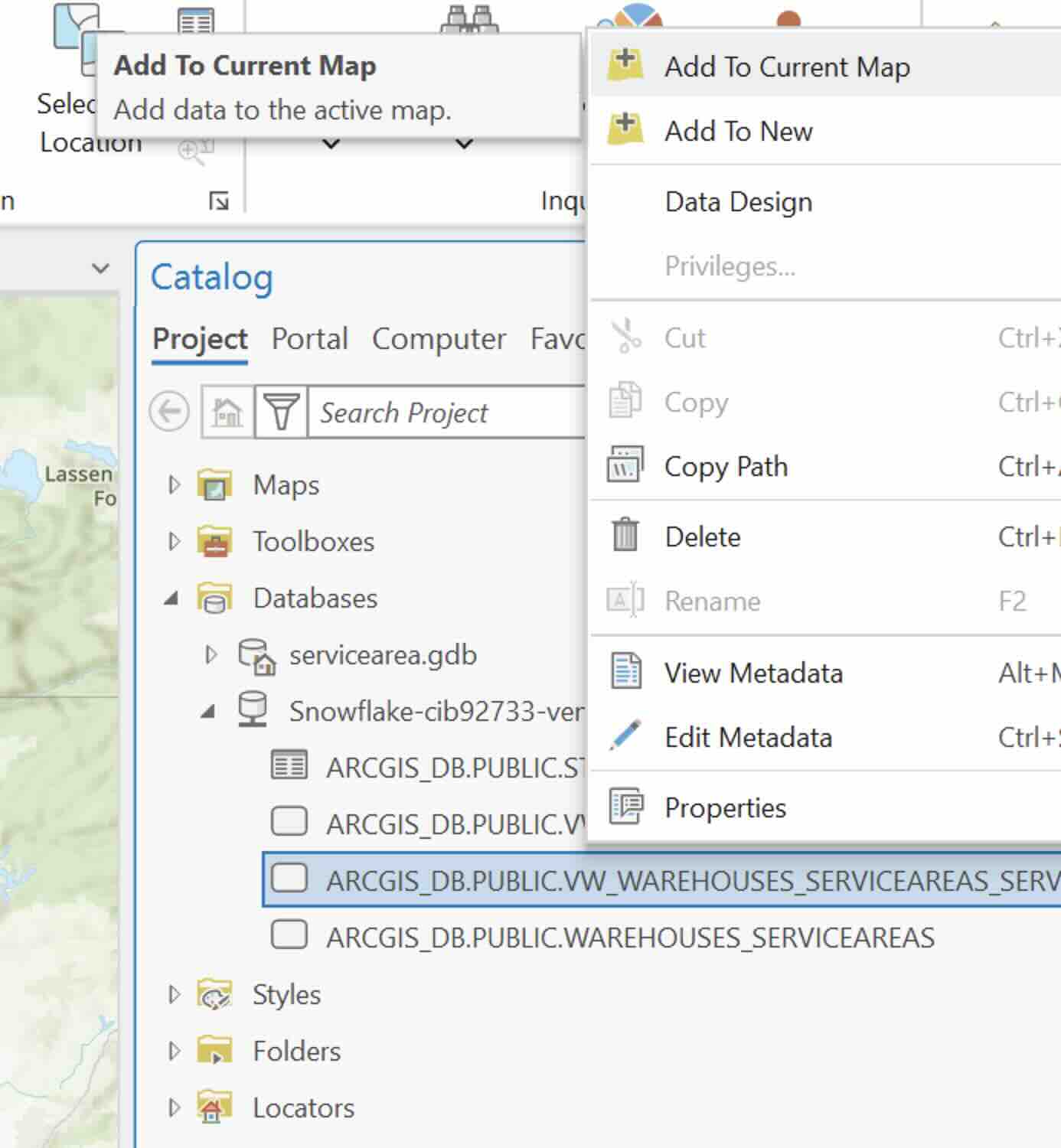Expand the Toolboxes node
This screenshot has height=1148, width=1061.
[x=175, y=541]
